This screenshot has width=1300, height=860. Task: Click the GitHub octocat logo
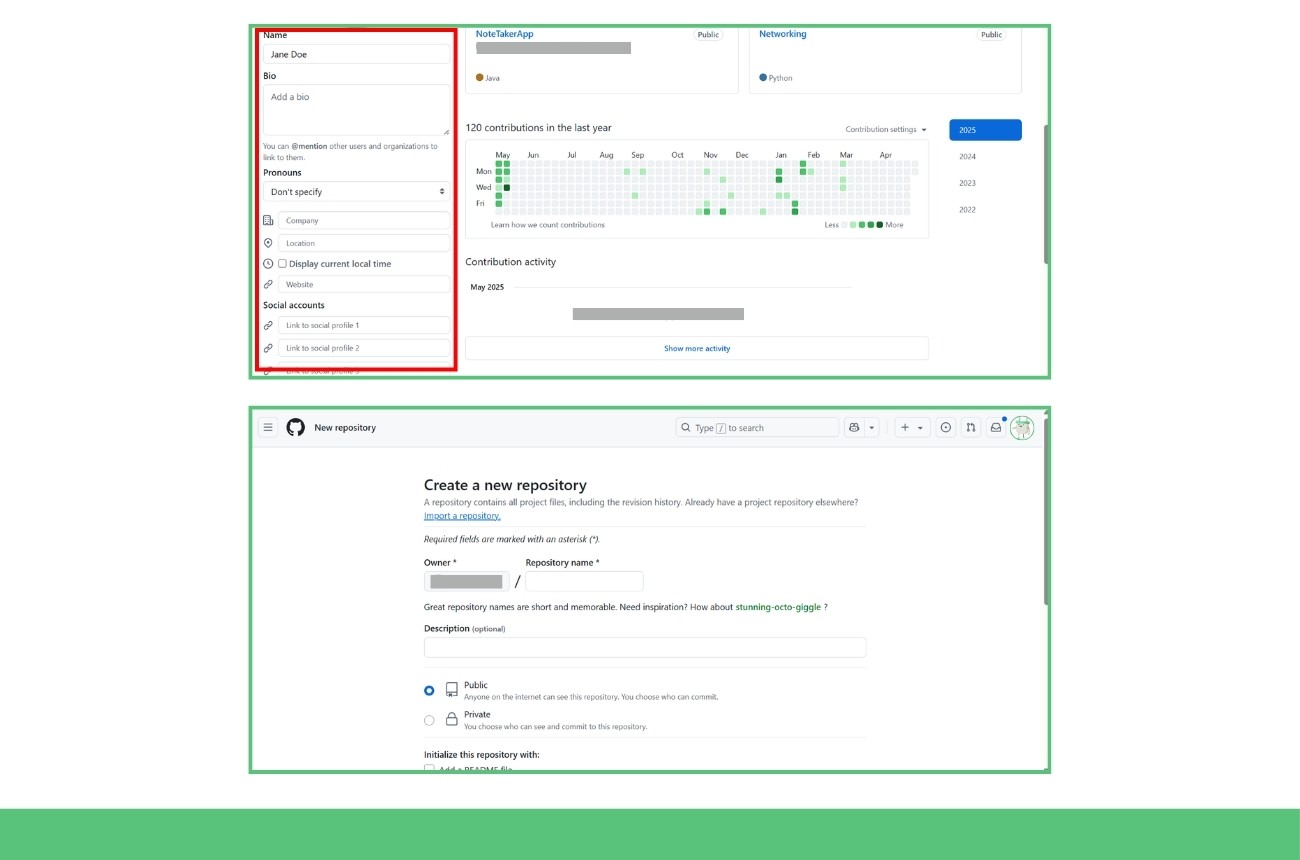(x=295, y=427)
